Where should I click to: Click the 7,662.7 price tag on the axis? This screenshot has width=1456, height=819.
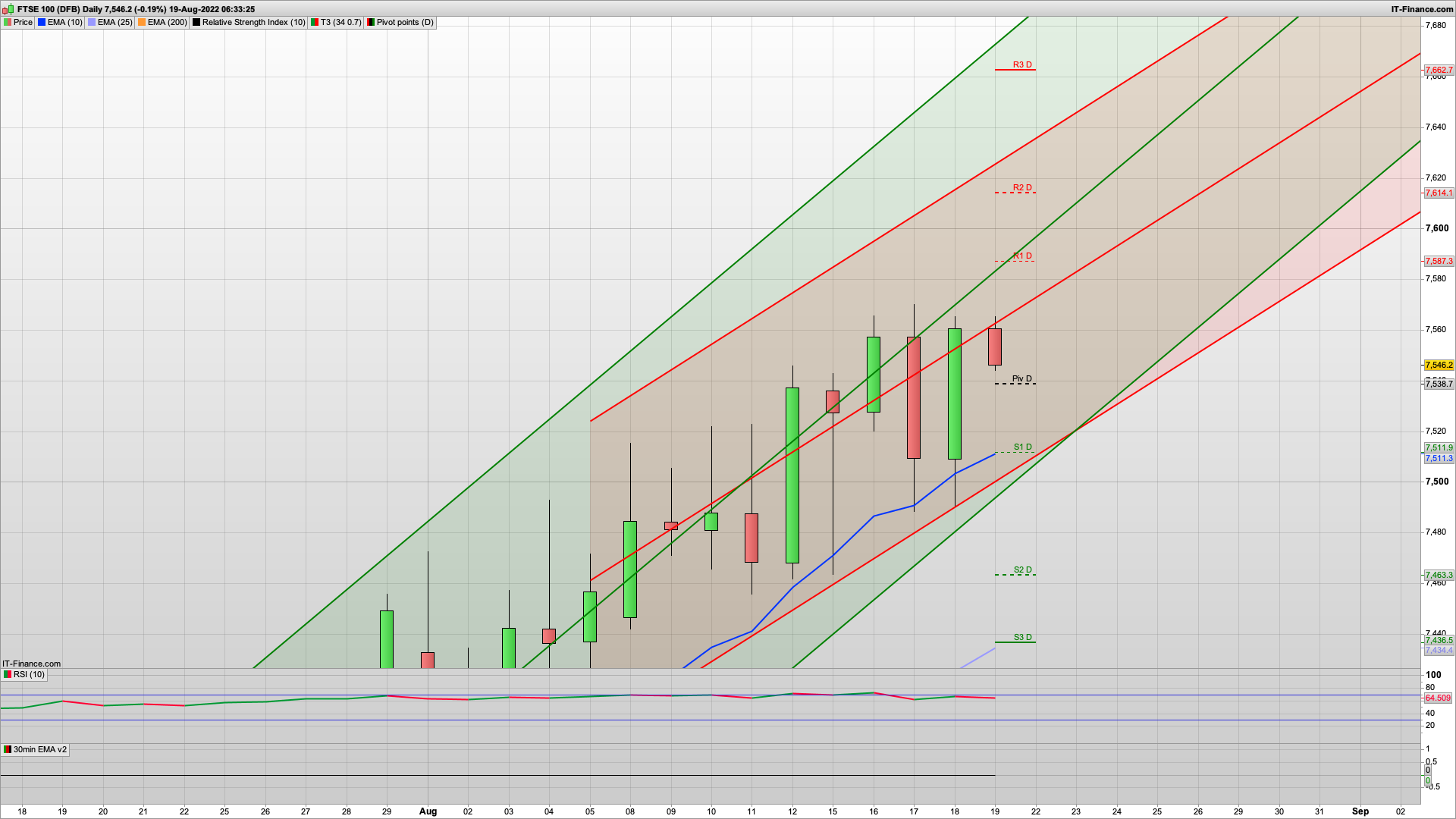coord(1439,70)
